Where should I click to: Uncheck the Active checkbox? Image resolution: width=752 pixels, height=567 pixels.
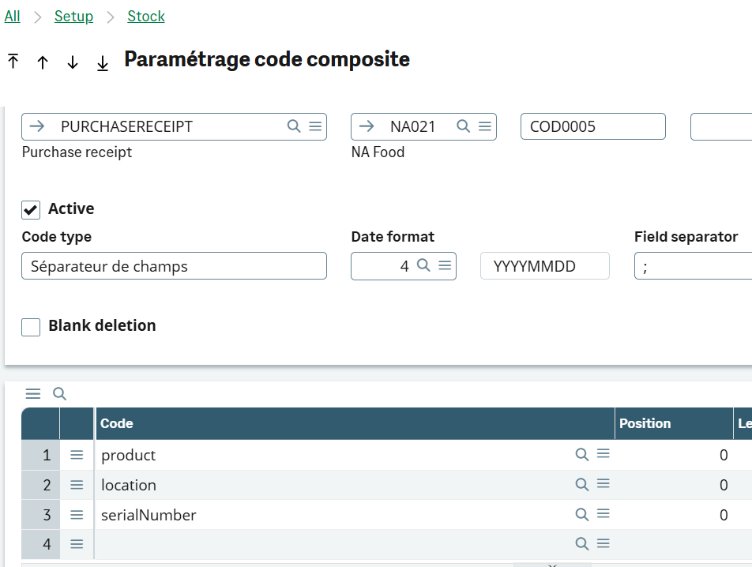(x=31, y=210)
